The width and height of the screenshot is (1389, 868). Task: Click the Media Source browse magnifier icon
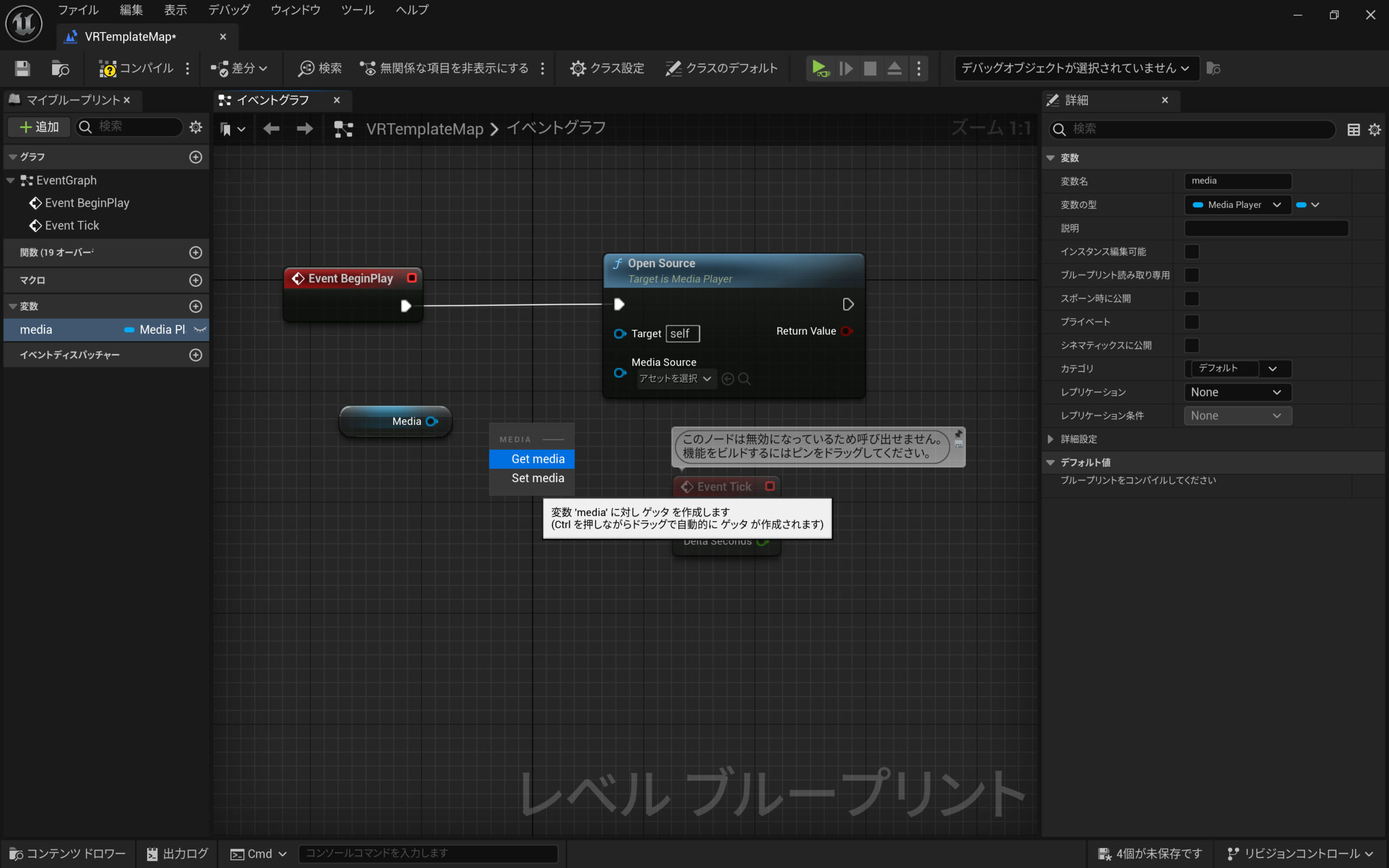click(x=744, y=379)
